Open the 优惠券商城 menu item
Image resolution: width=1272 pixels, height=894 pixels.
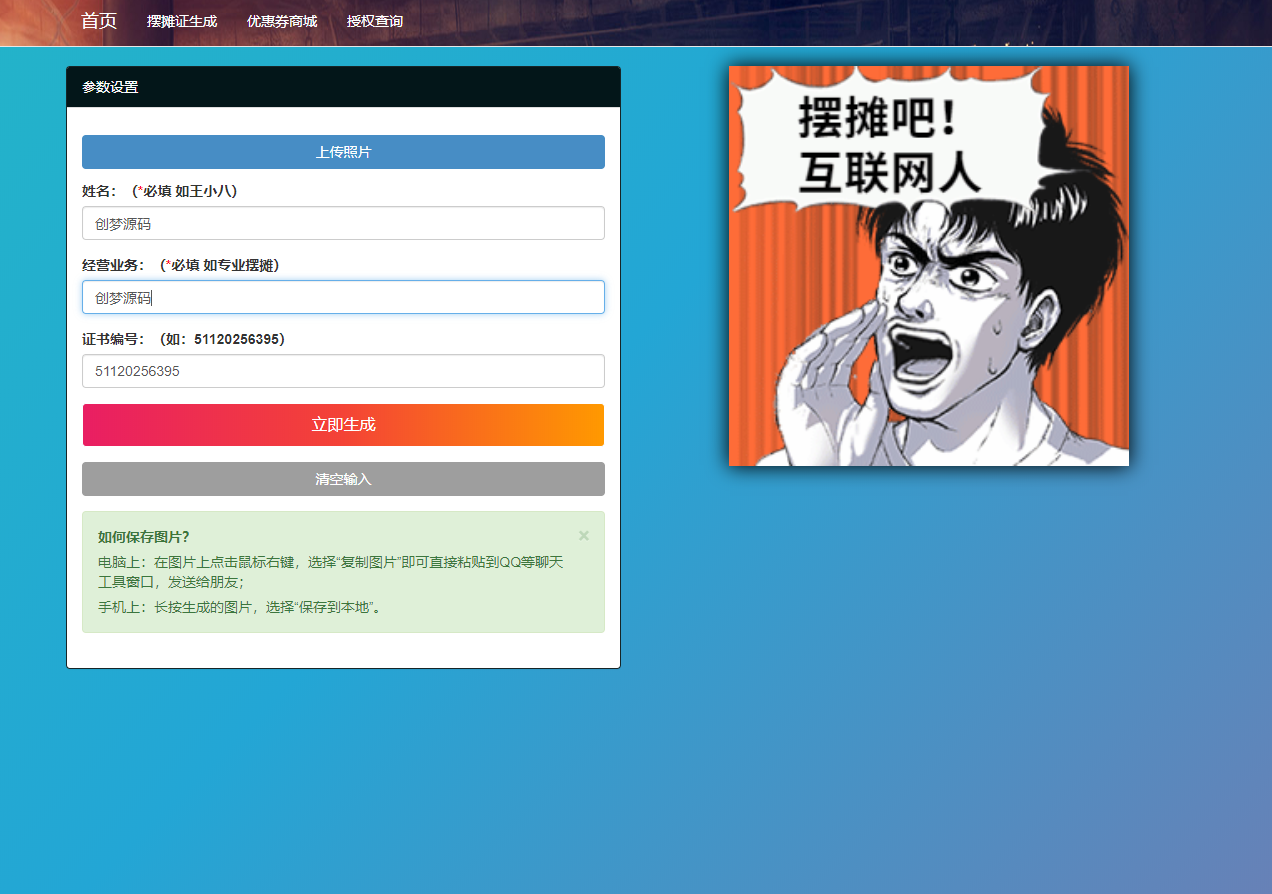click(282, 21)
